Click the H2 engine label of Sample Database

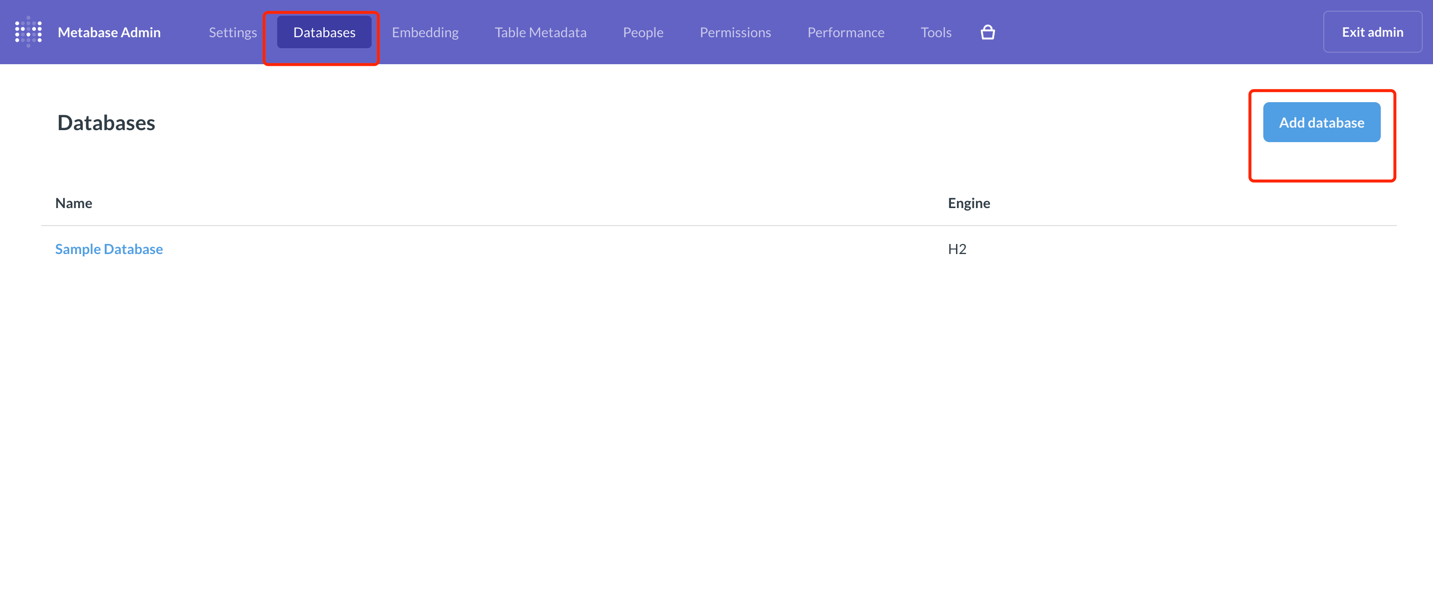tap(957, 248)
